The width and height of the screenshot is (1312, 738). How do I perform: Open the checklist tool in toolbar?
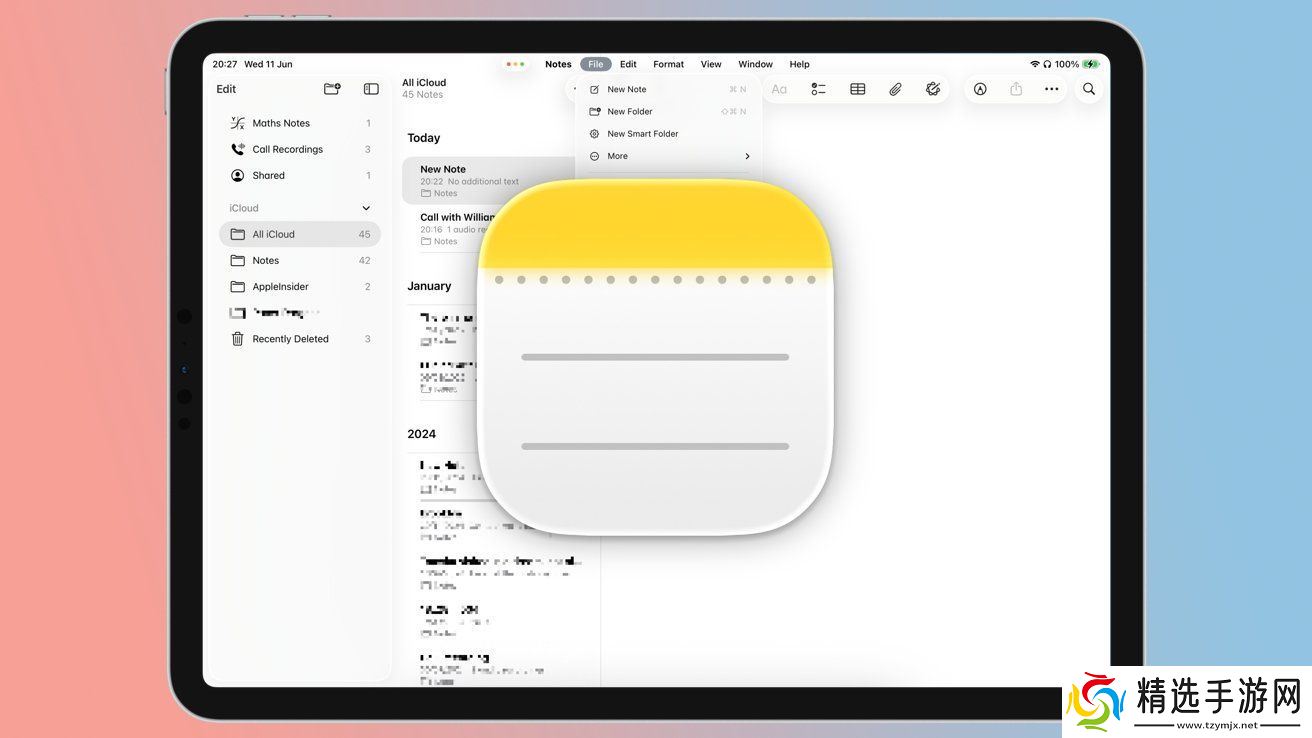[818, 89]
